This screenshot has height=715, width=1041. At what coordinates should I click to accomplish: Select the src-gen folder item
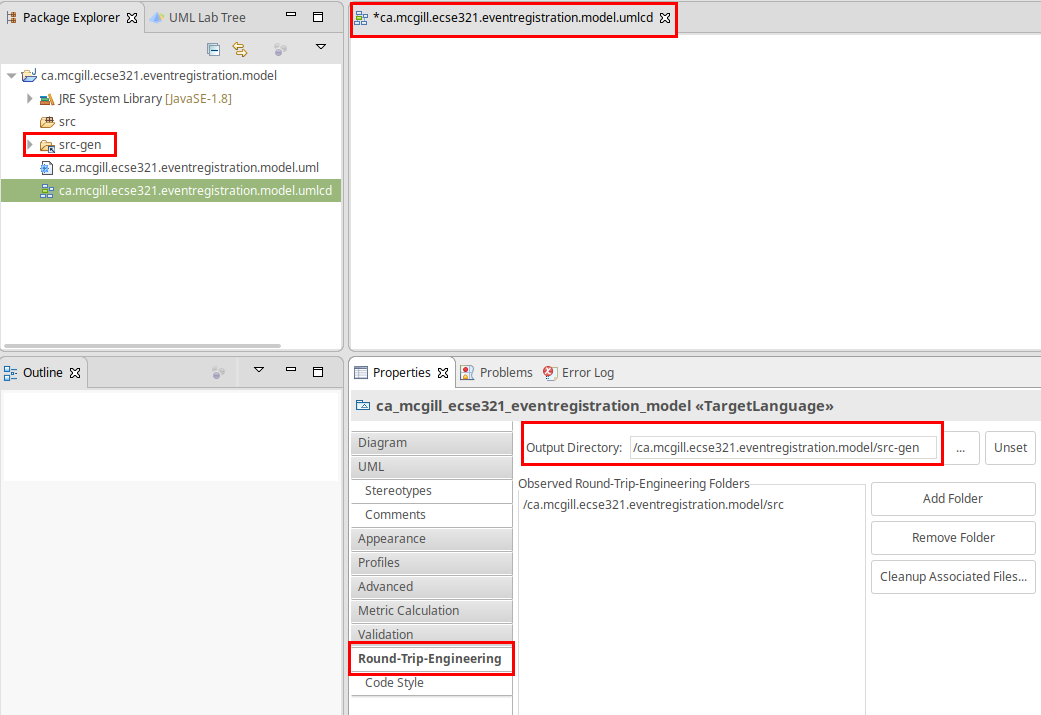click(80, 145)
